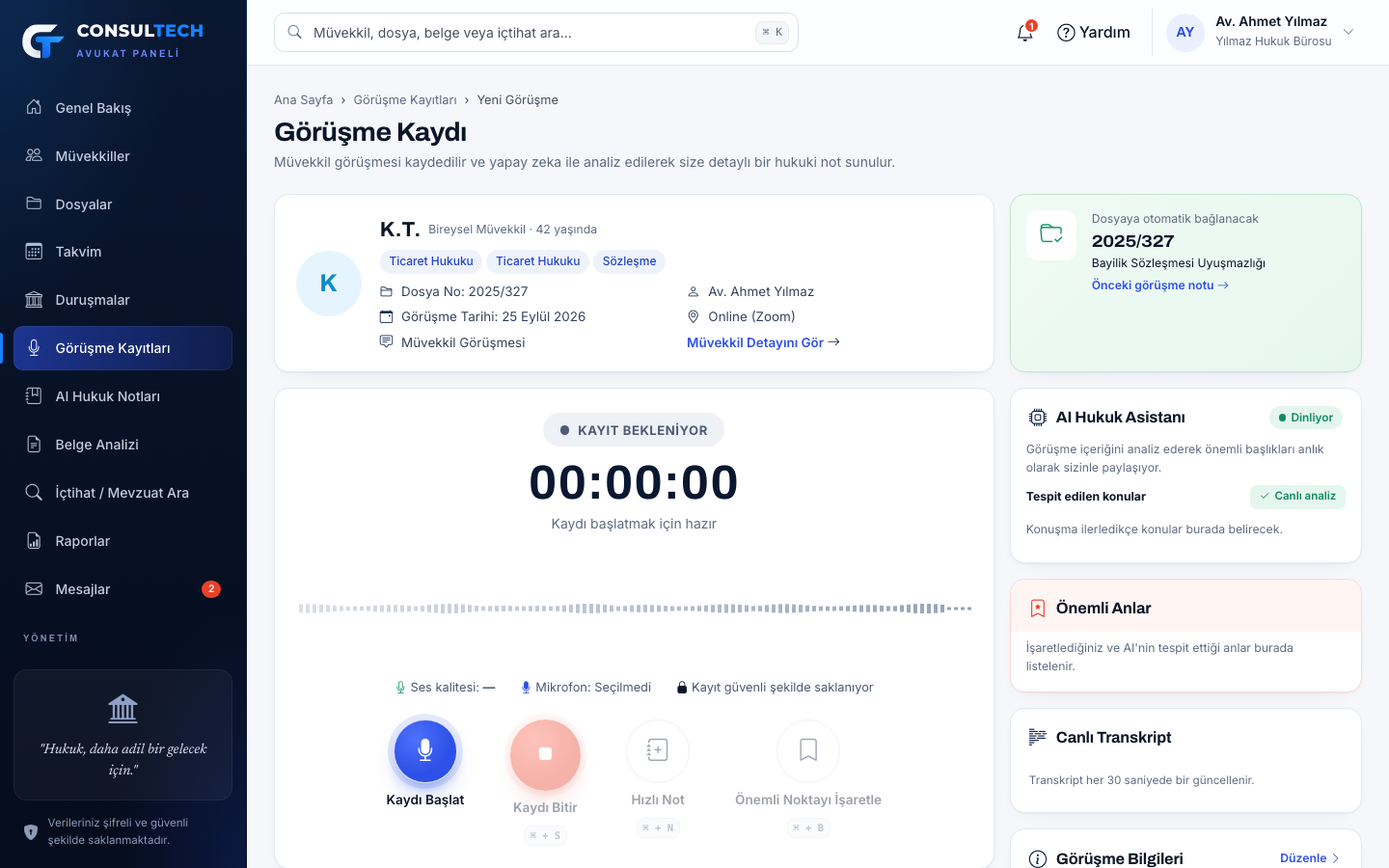This screenshot has width=1389, height=868.
Task: Click the AY profile avatar
Action: [x=1185, y=32]
